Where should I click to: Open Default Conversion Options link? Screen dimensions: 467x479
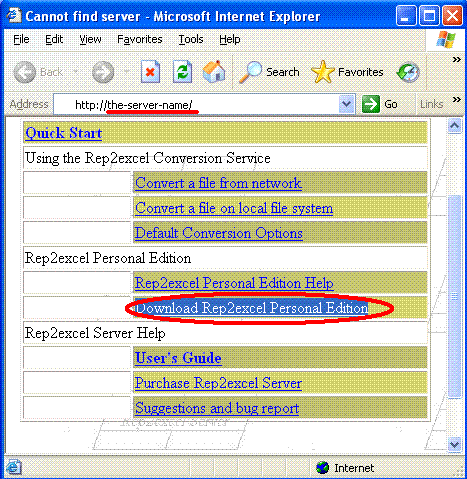pyautogui.click(x=219, y=233)
